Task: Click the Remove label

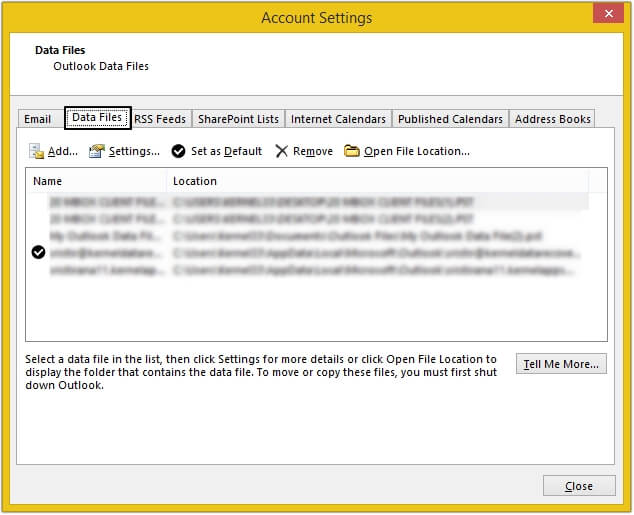Action: click(x=313, y=151)
